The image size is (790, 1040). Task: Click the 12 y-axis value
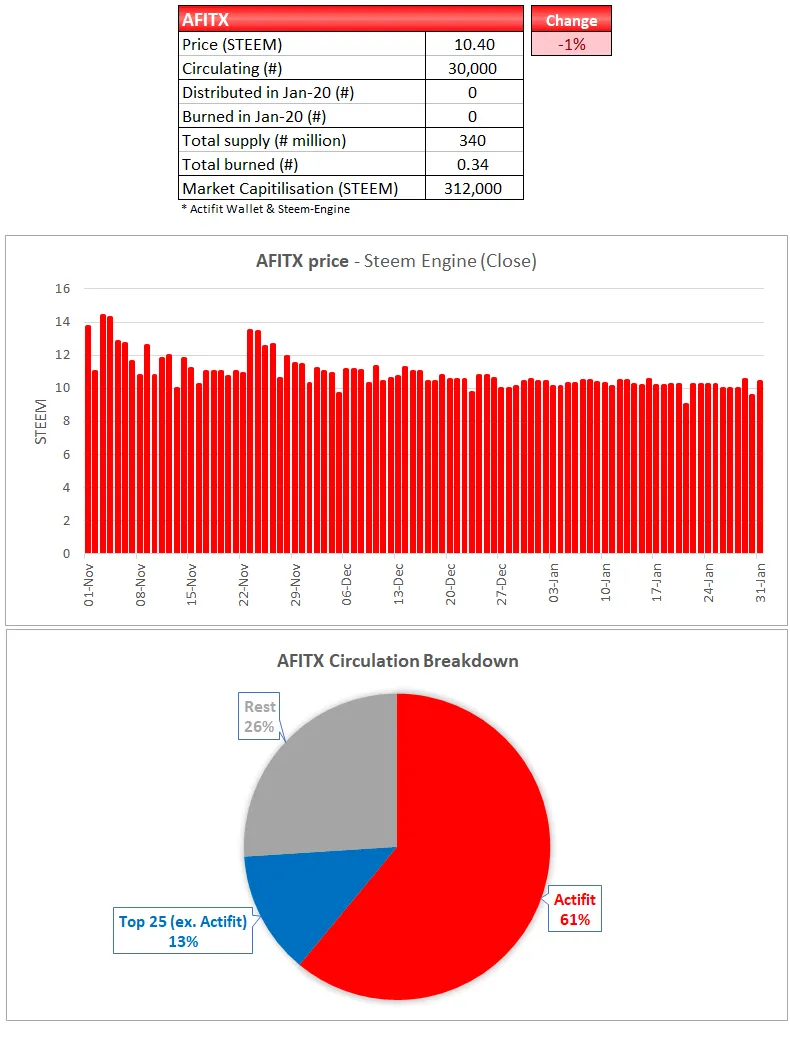[x=62, y=355]
